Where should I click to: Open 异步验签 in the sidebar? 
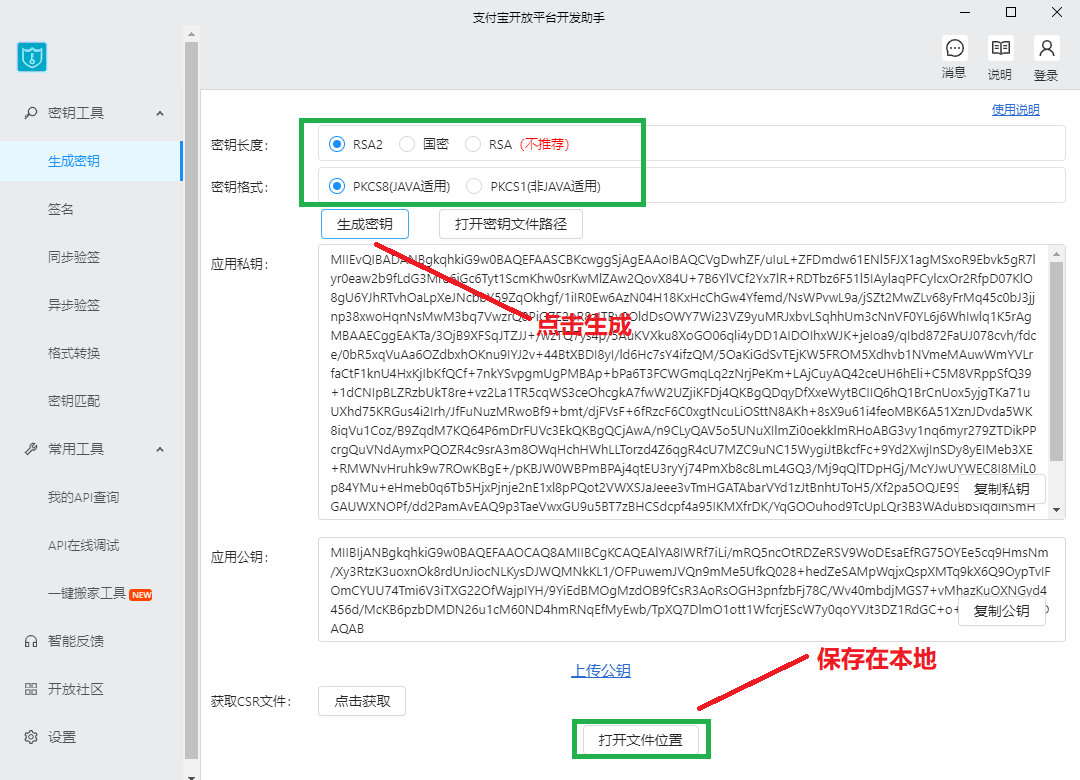tap(74, 305)
